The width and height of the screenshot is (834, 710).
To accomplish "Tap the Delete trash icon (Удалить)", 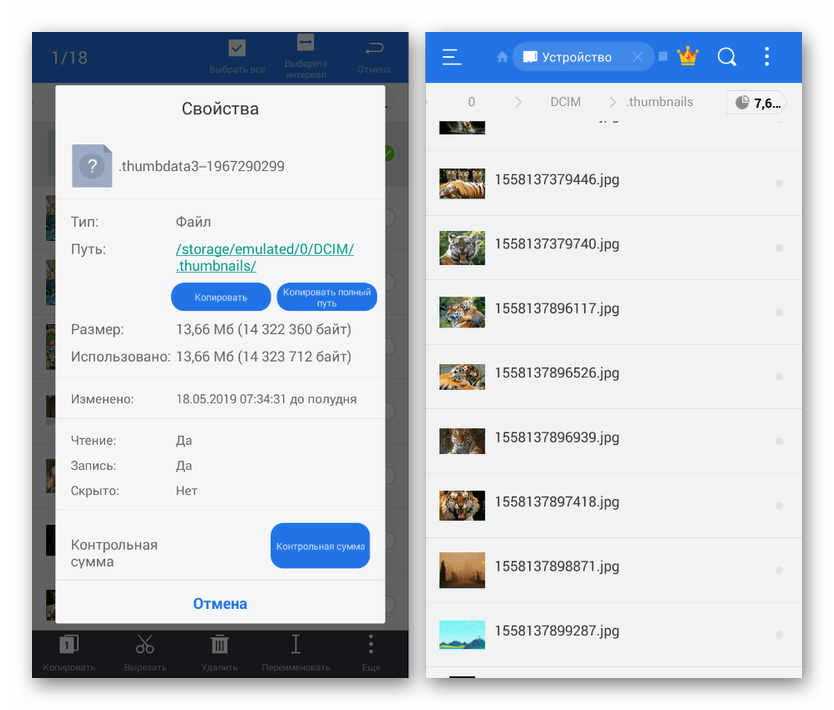I will (x=219, y=645).
